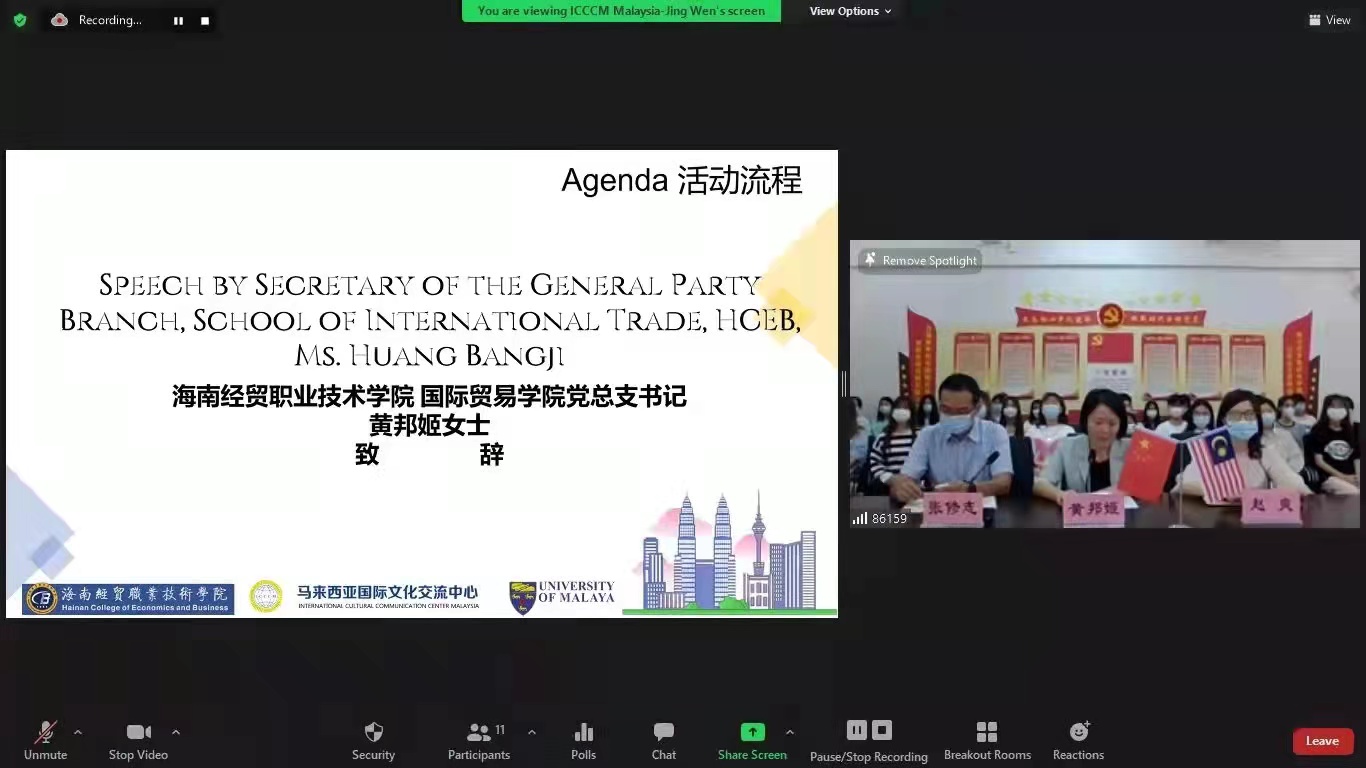Turn off camera with Stop Video
Screen dimensions: 1366x768
tap(138, 740)
